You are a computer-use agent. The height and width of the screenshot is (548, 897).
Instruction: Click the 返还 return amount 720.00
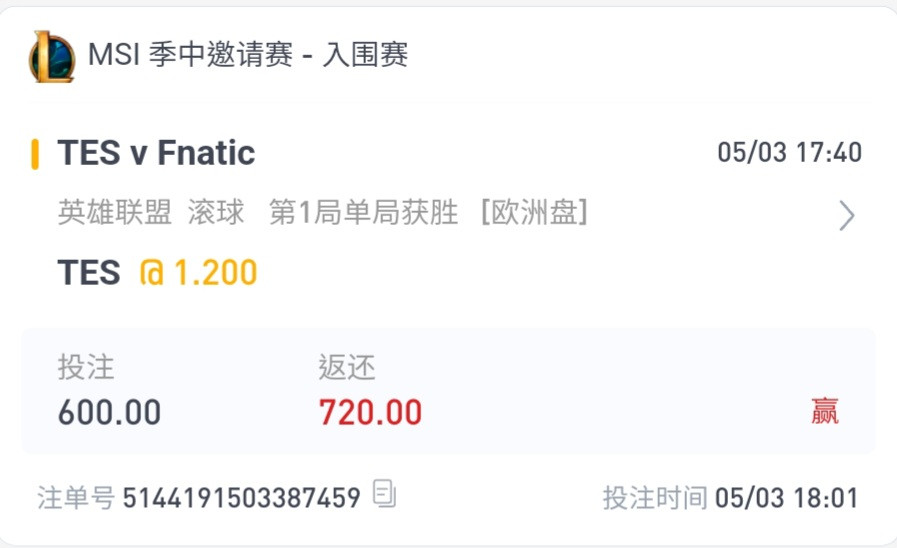coord(370,412)
